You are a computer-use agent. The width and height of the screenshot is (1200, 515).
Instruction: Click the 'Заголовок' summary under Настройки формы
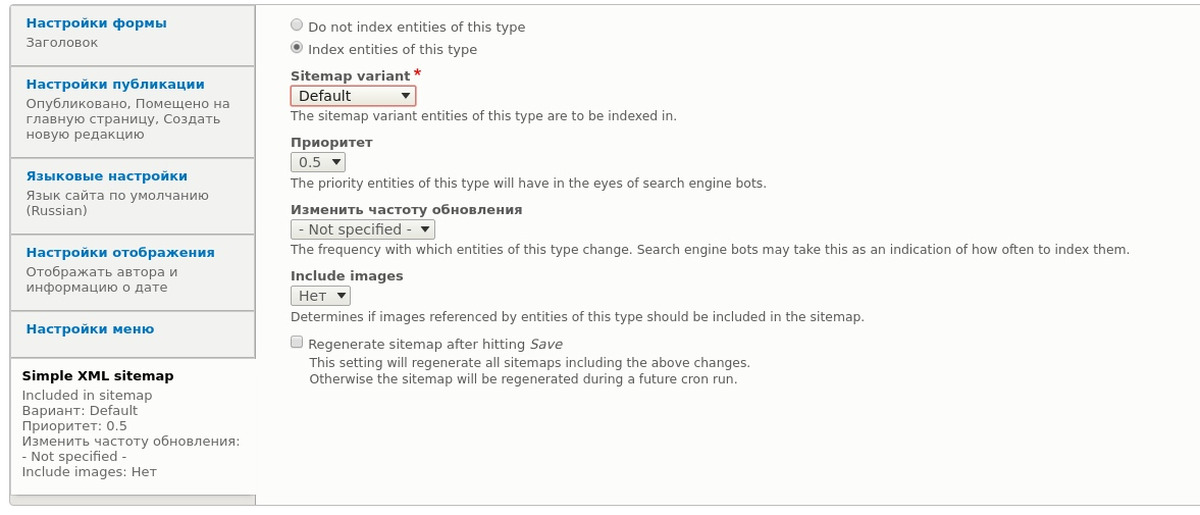pos(62,43)
